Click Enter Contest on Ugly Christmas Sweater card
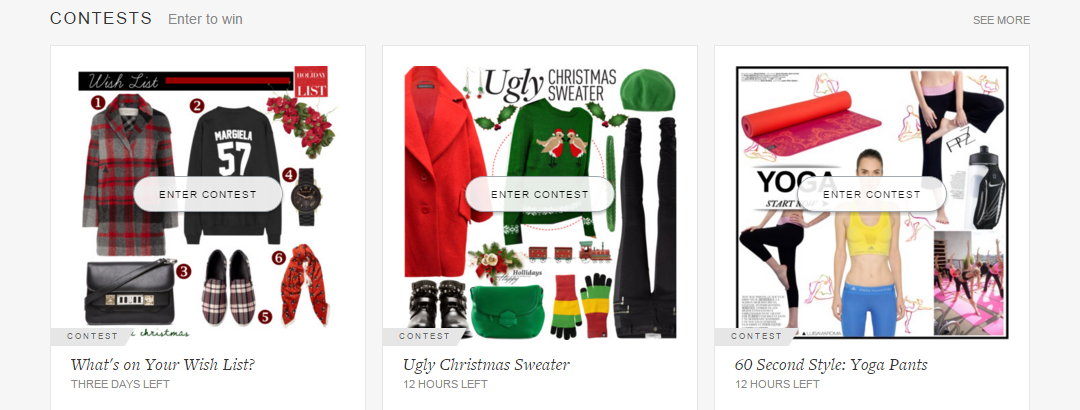This screenshot has width=1080, height=410. tap(539, 194)
